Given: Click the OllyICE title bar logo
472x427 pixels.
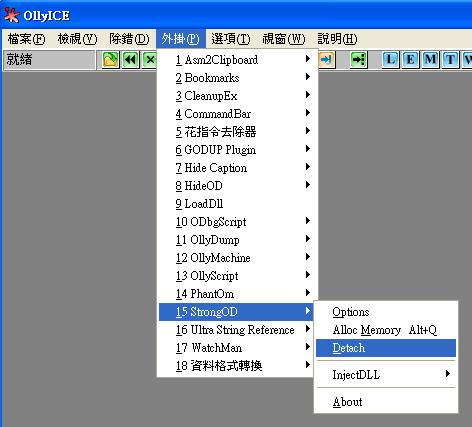Looking at the screenshot, I should (x=12, y=15).
